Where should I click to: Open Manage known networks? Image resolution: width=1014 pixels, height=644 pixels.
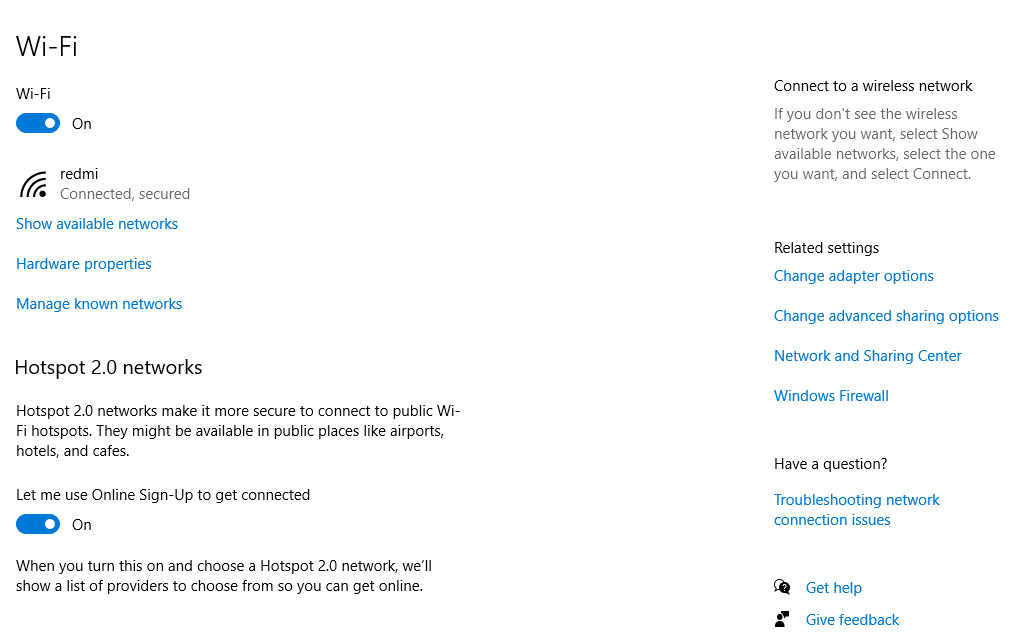click(x=99, y=303)
